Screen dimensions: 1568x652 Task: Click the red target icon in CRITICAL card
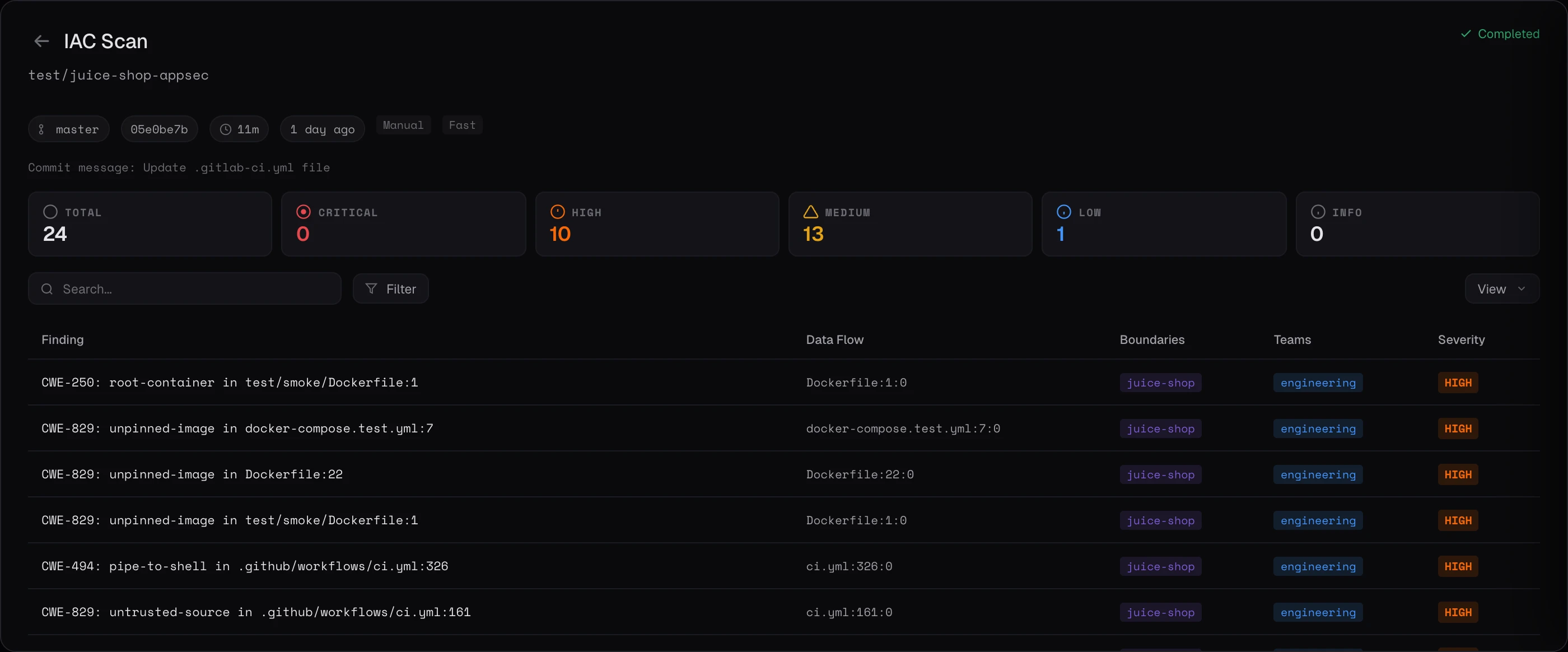303,212
